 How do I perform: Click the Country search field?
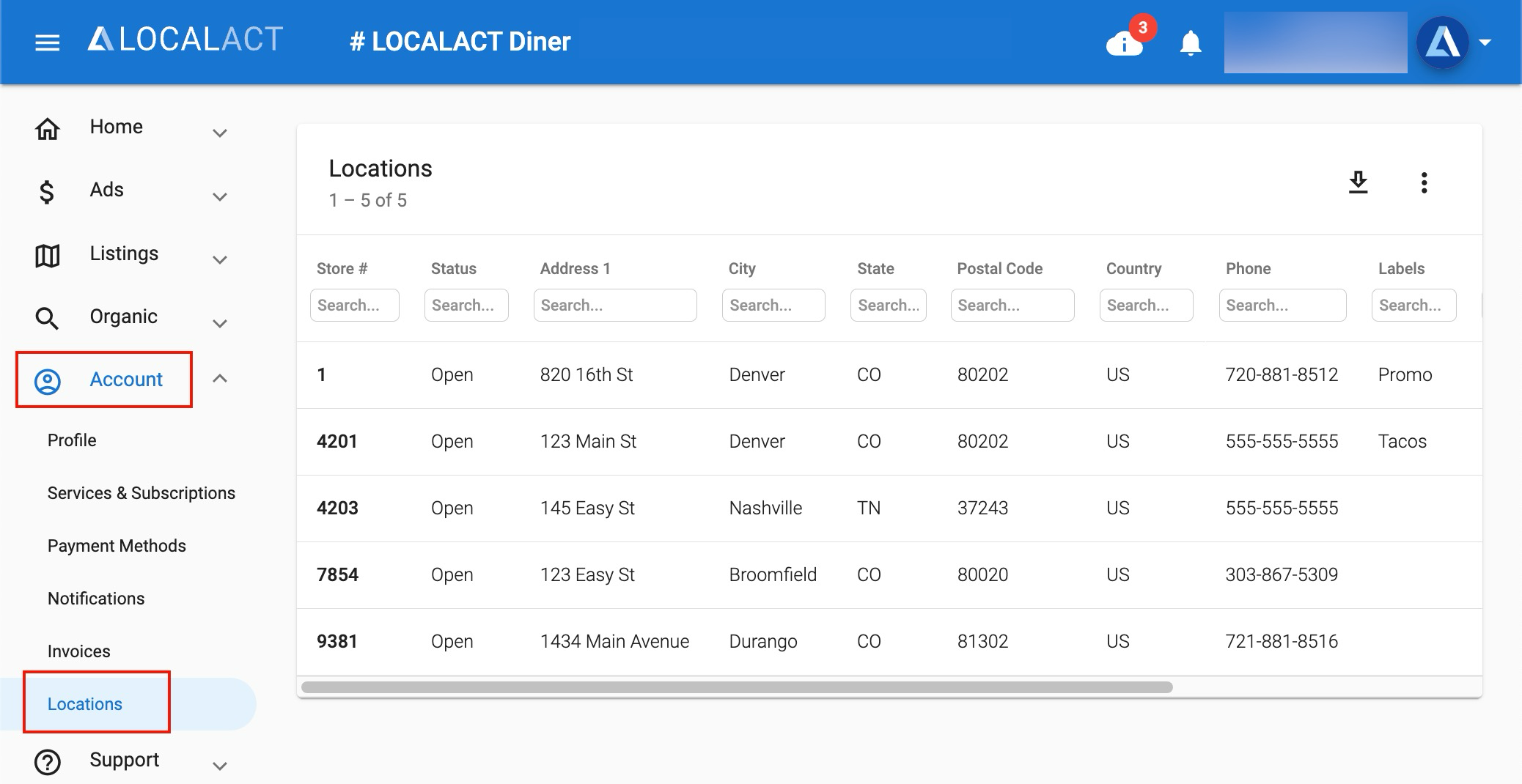click(x=1147, y=305)
